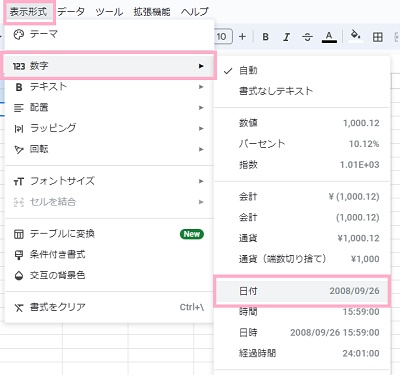Toggle italic in the toolbar
The width and height of the screenshot is (400, 376).
click(x=286, y=37)
